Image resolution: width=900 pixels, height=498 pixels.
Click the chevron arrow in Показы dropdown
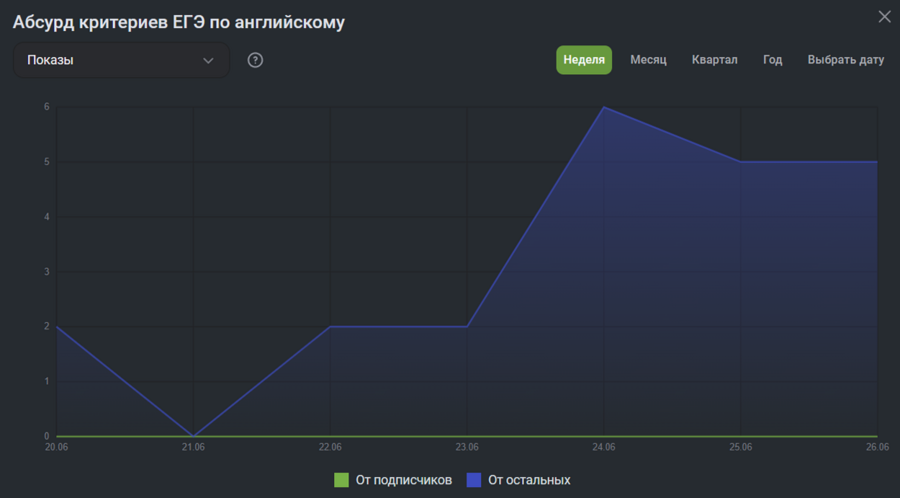(208, 60)
